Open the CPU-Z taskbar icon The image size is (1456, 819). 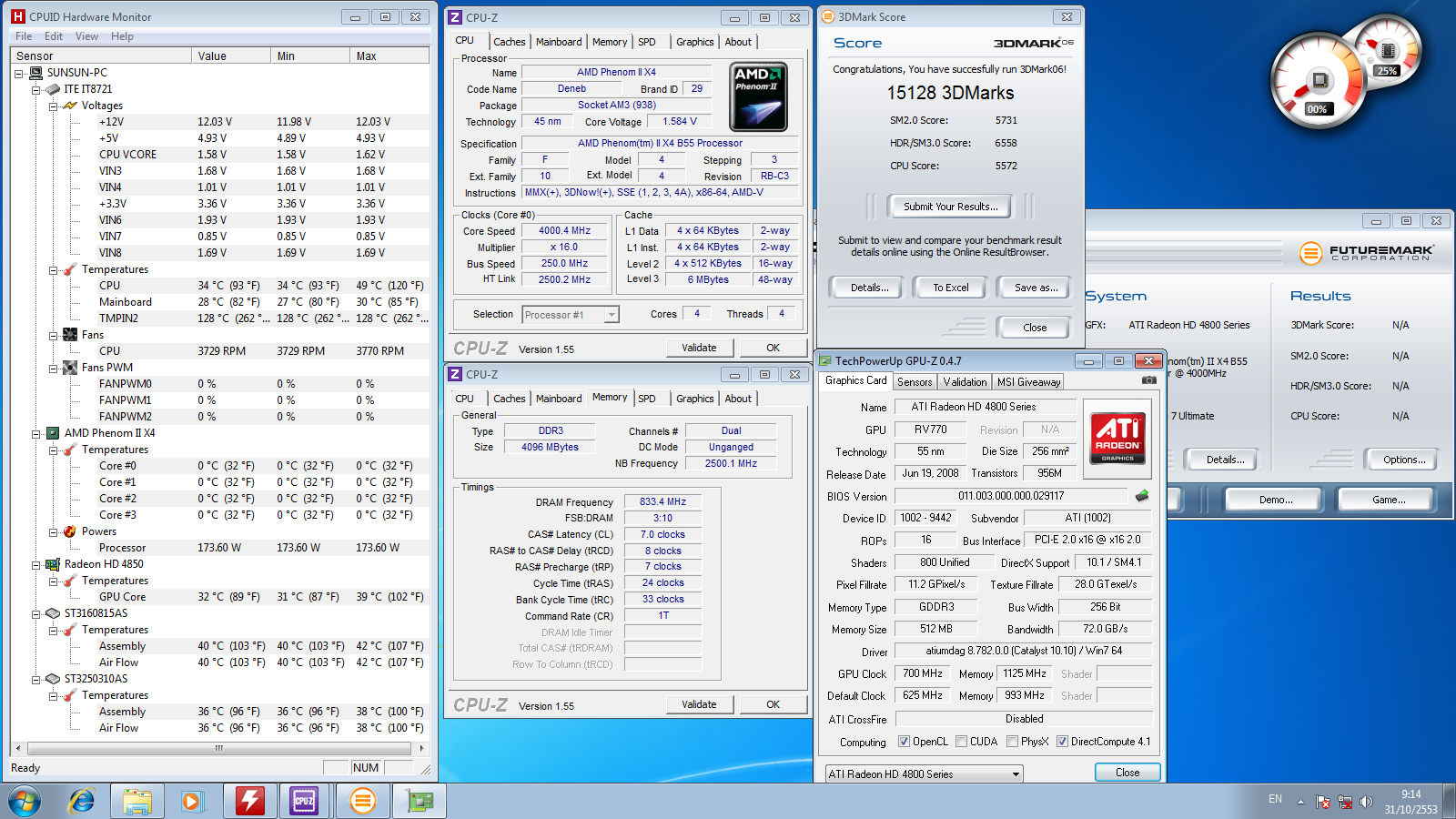(304, 801)
